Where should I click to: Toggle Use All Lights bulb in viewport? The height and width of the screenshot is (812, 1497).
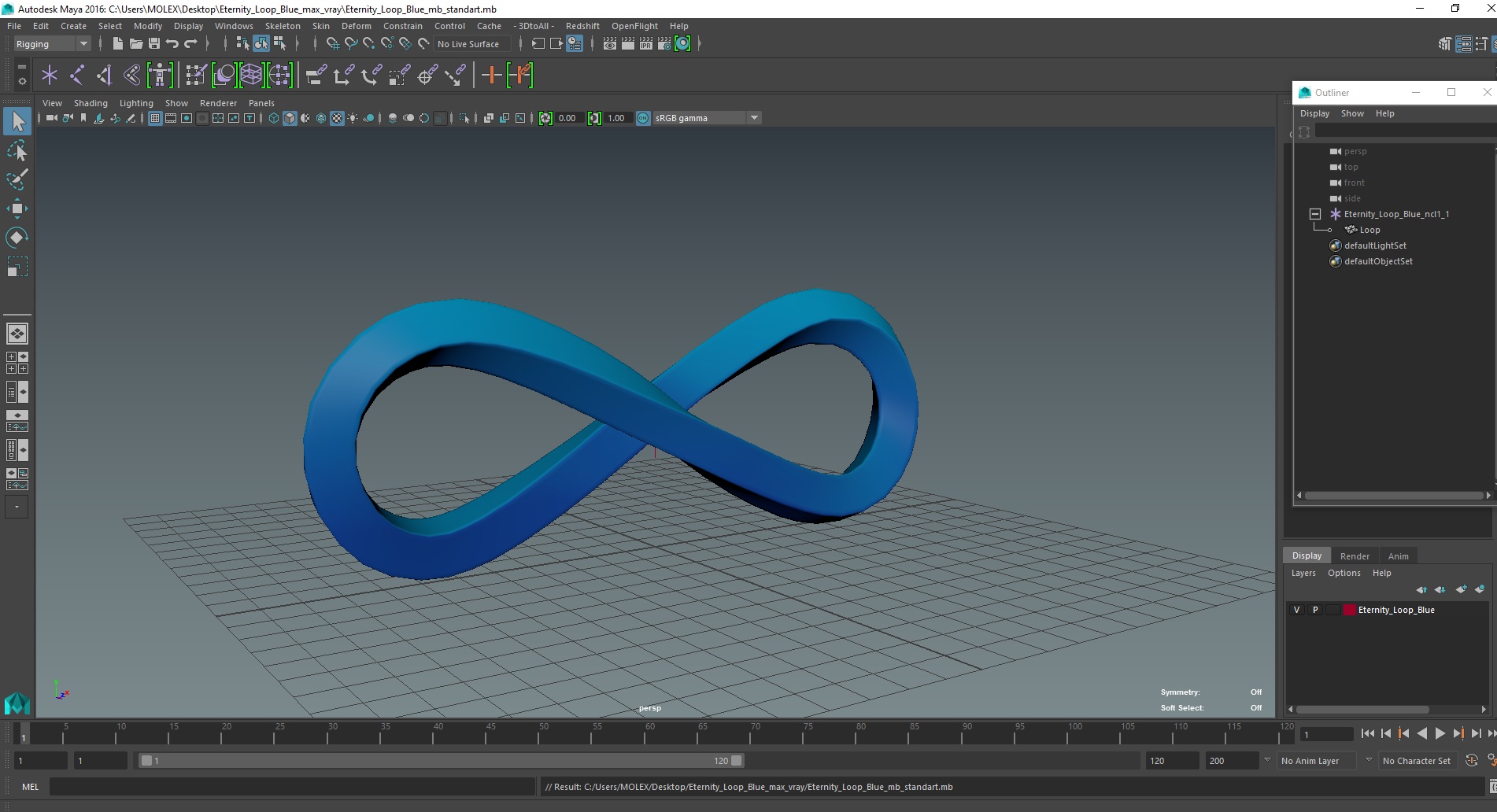353,118
